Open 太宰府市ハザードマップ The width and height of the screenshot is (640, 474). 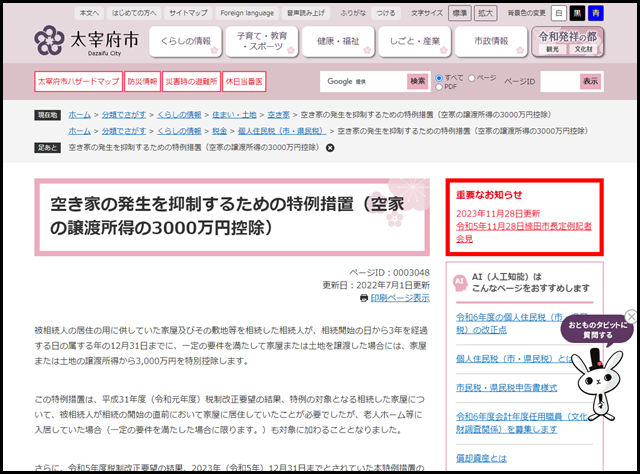79,81
